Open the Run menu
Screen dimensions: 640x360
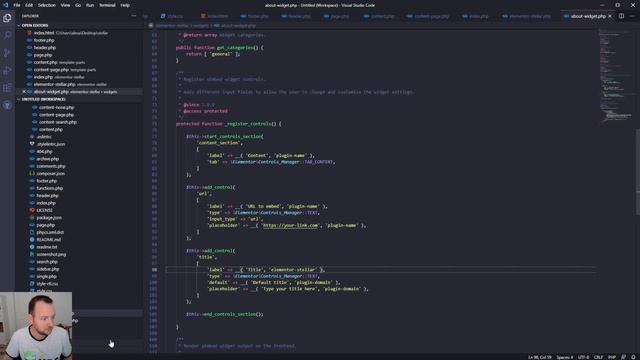click(x=90, y=5)
